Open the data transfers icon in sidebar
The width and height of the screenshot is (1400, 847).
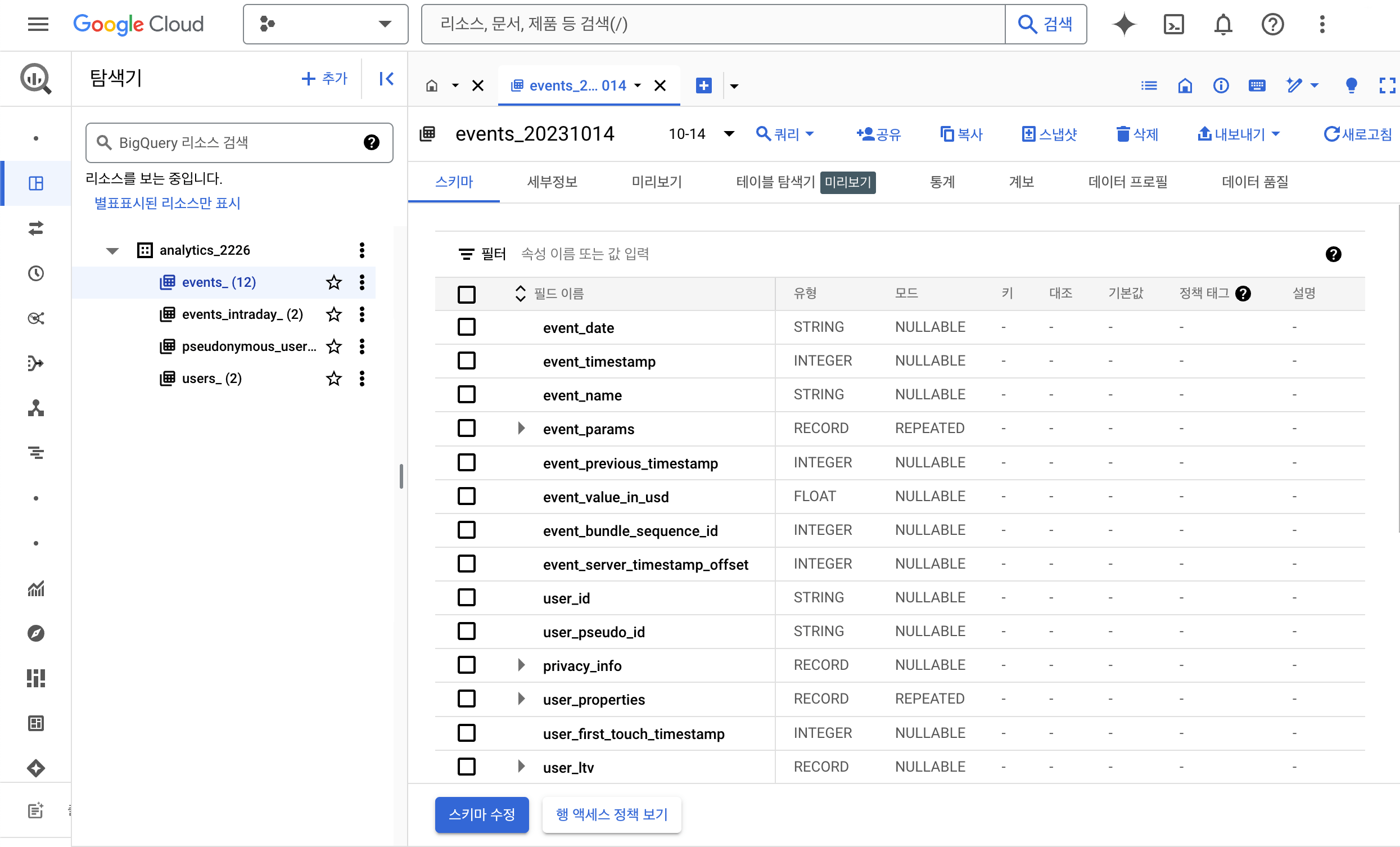coord(36,228)
